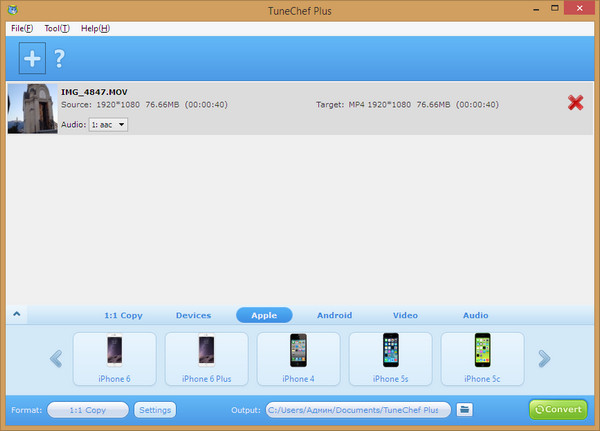This screenshot has width=600, height=431.
Task: Open help via the question mark icon
Action: pyautogui.click(x=60, y=58)
